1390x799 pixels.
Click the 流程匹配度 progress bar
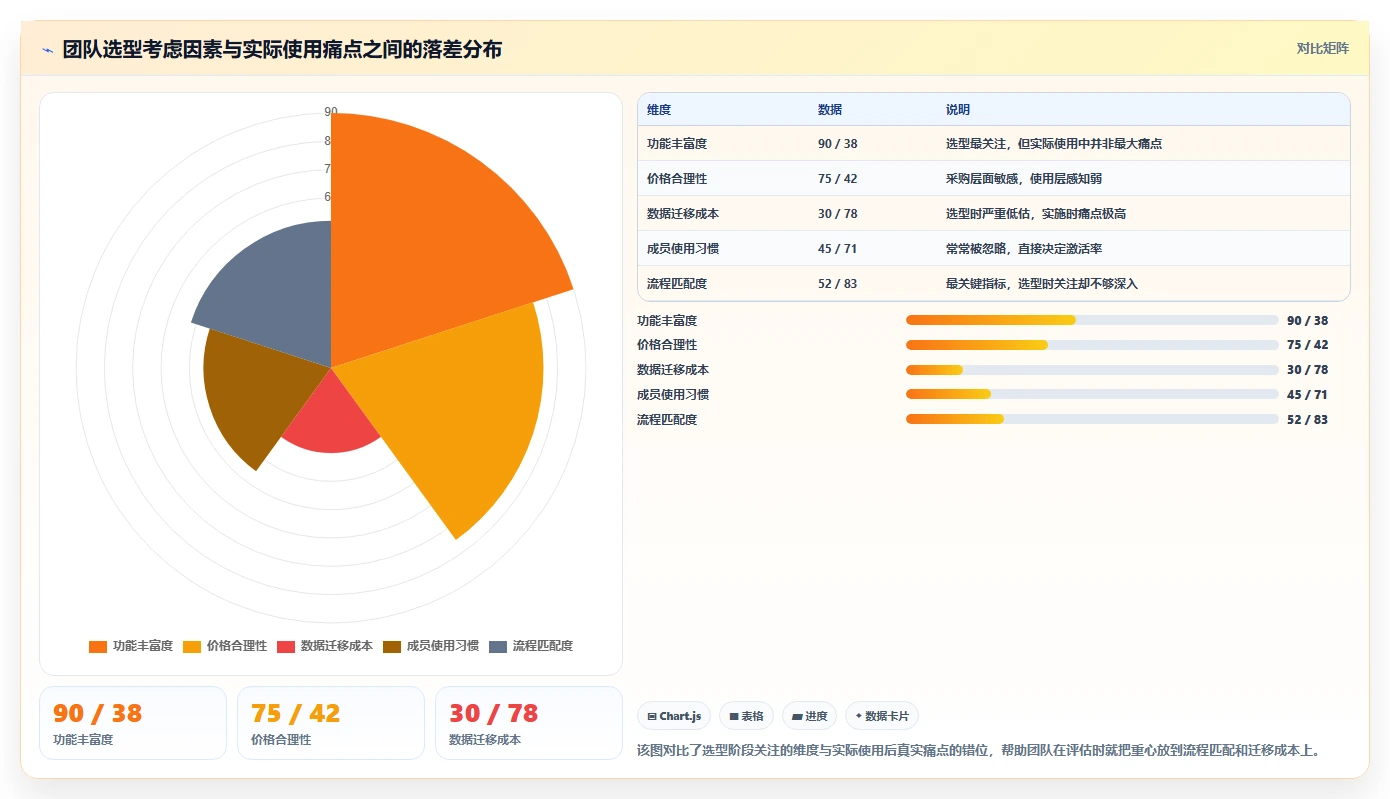(1092, 419)
